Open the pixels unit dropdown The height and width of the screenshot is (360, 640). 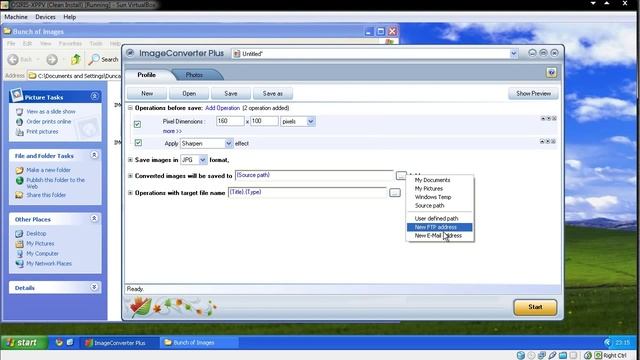coord(311,121)
